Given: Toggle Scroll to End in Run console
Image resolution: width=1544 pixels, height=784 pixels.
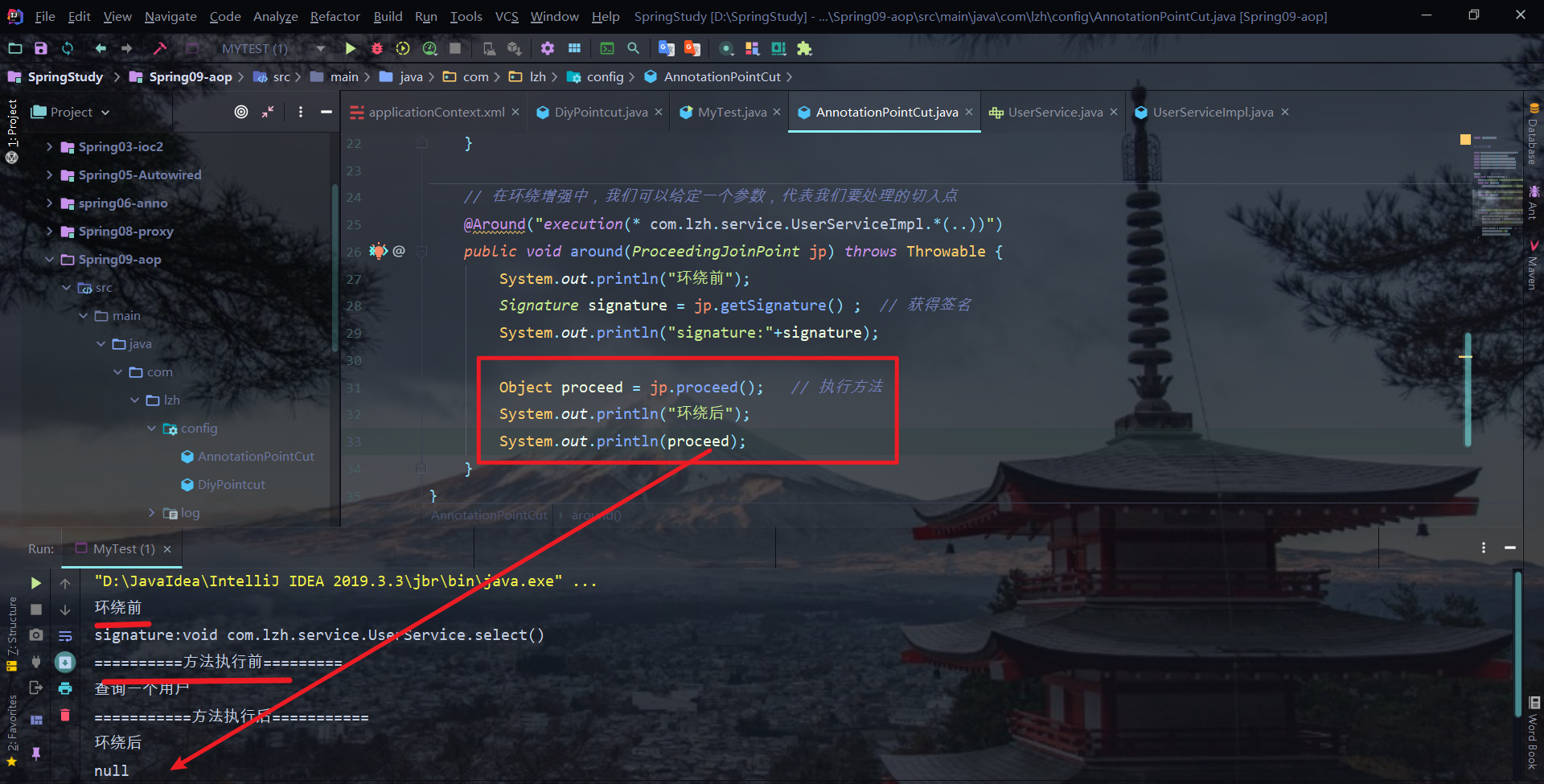Looking at the screenshot, I should tap(65, 662).
